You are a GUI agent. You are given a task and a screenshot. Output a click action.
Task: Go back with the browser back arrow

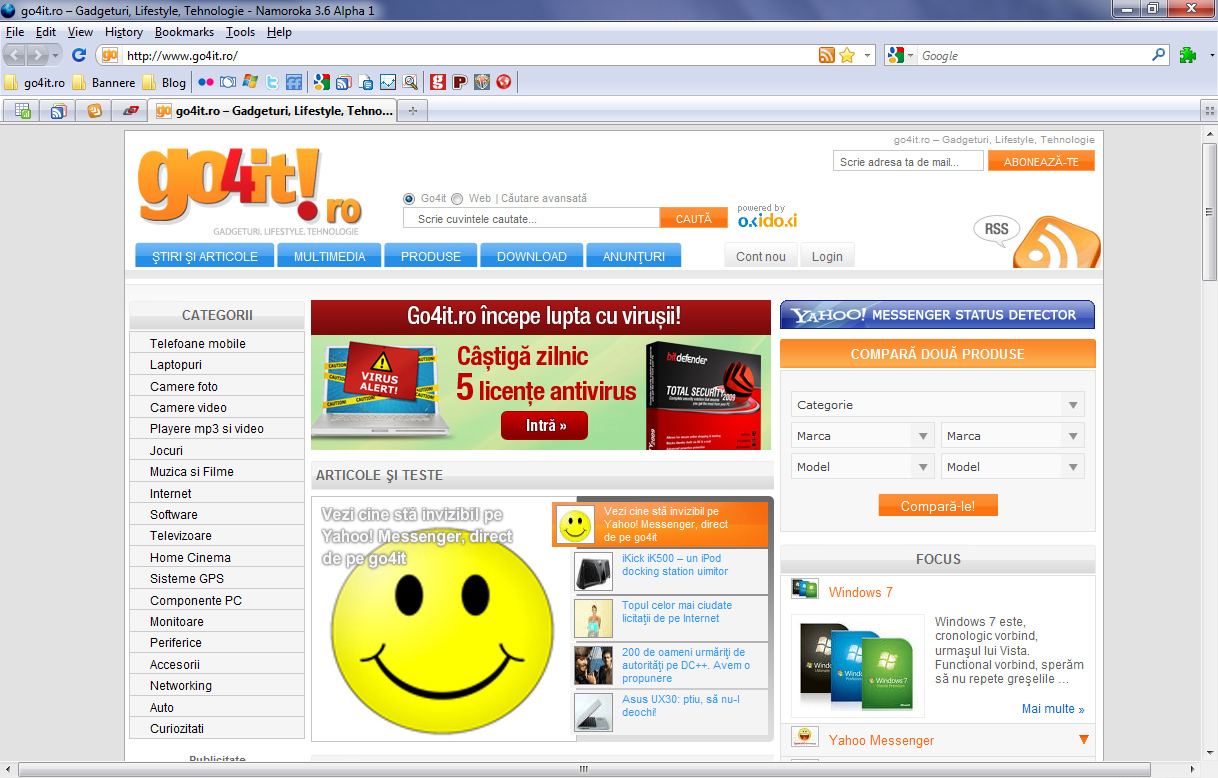coord(16,55)
